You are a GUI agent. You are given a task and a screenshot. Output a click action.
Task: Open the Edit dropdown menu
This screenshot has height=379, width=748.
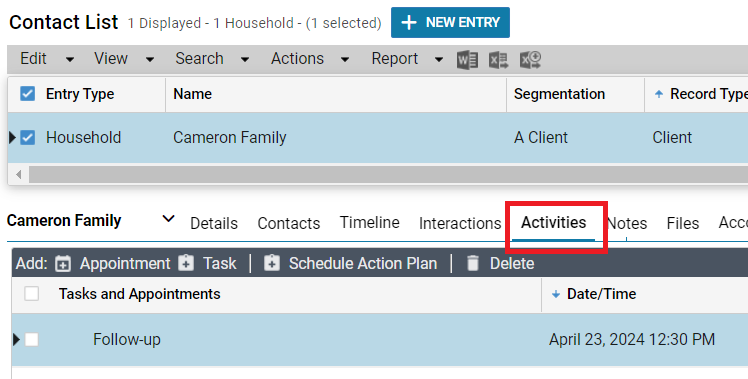(47, 59)
